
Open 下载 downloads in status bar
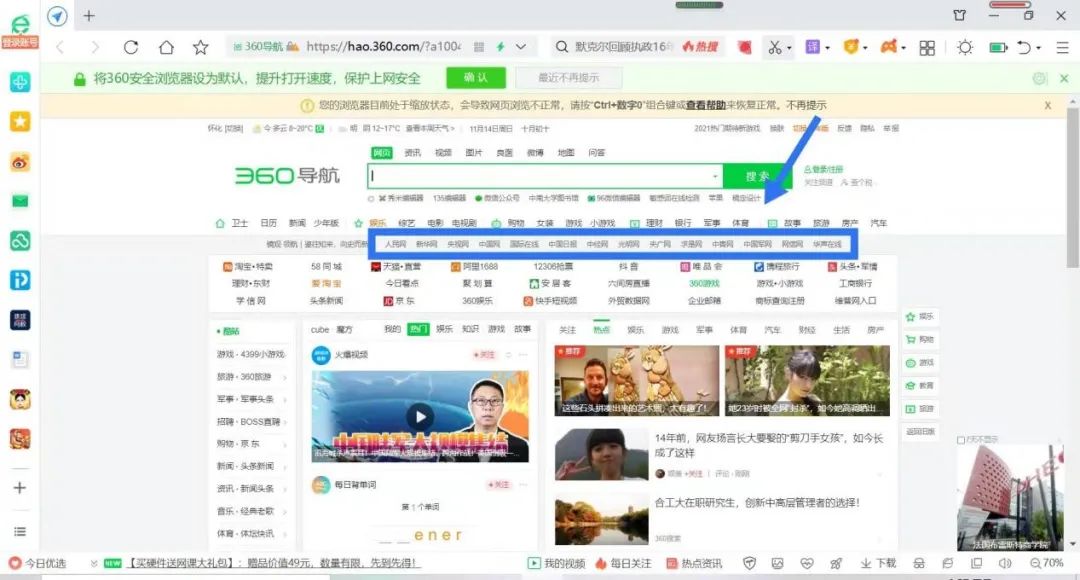click(x=878, y=563)
